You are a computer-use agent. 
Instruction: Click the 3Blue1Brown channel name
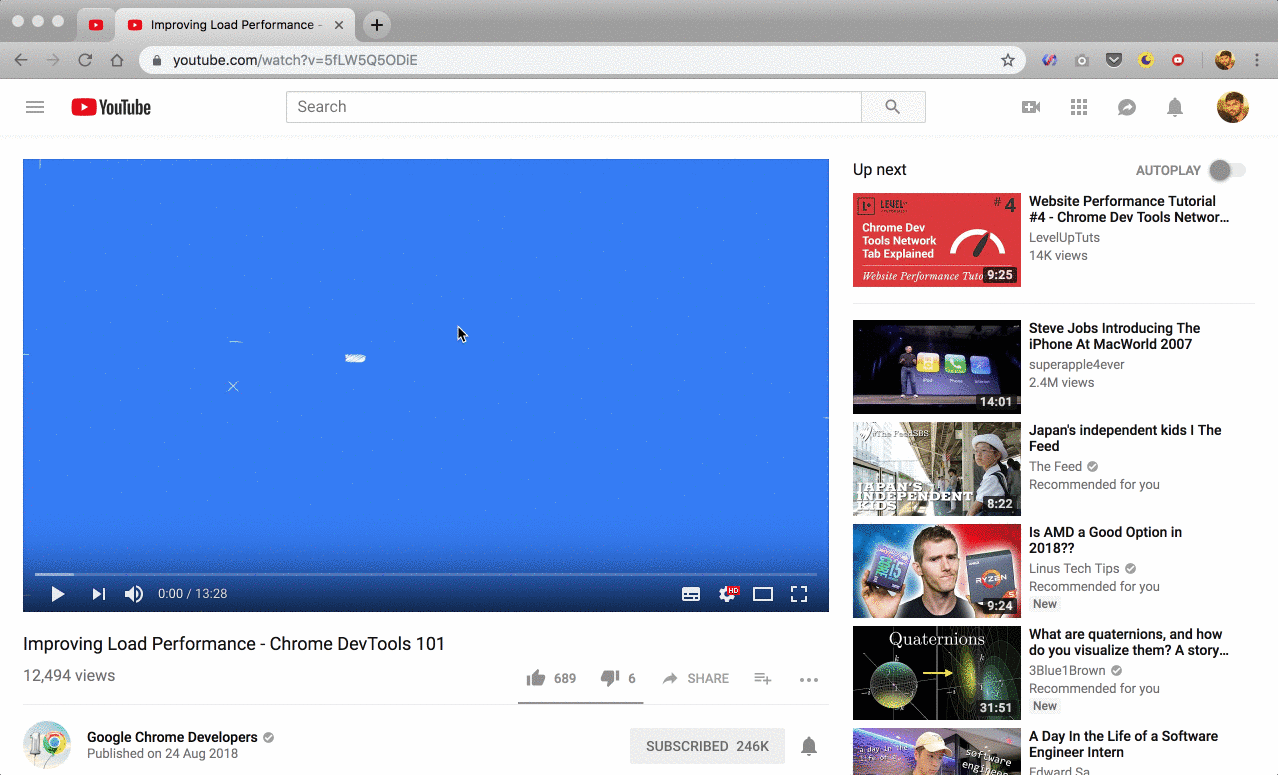click(x=1068, y=671)
